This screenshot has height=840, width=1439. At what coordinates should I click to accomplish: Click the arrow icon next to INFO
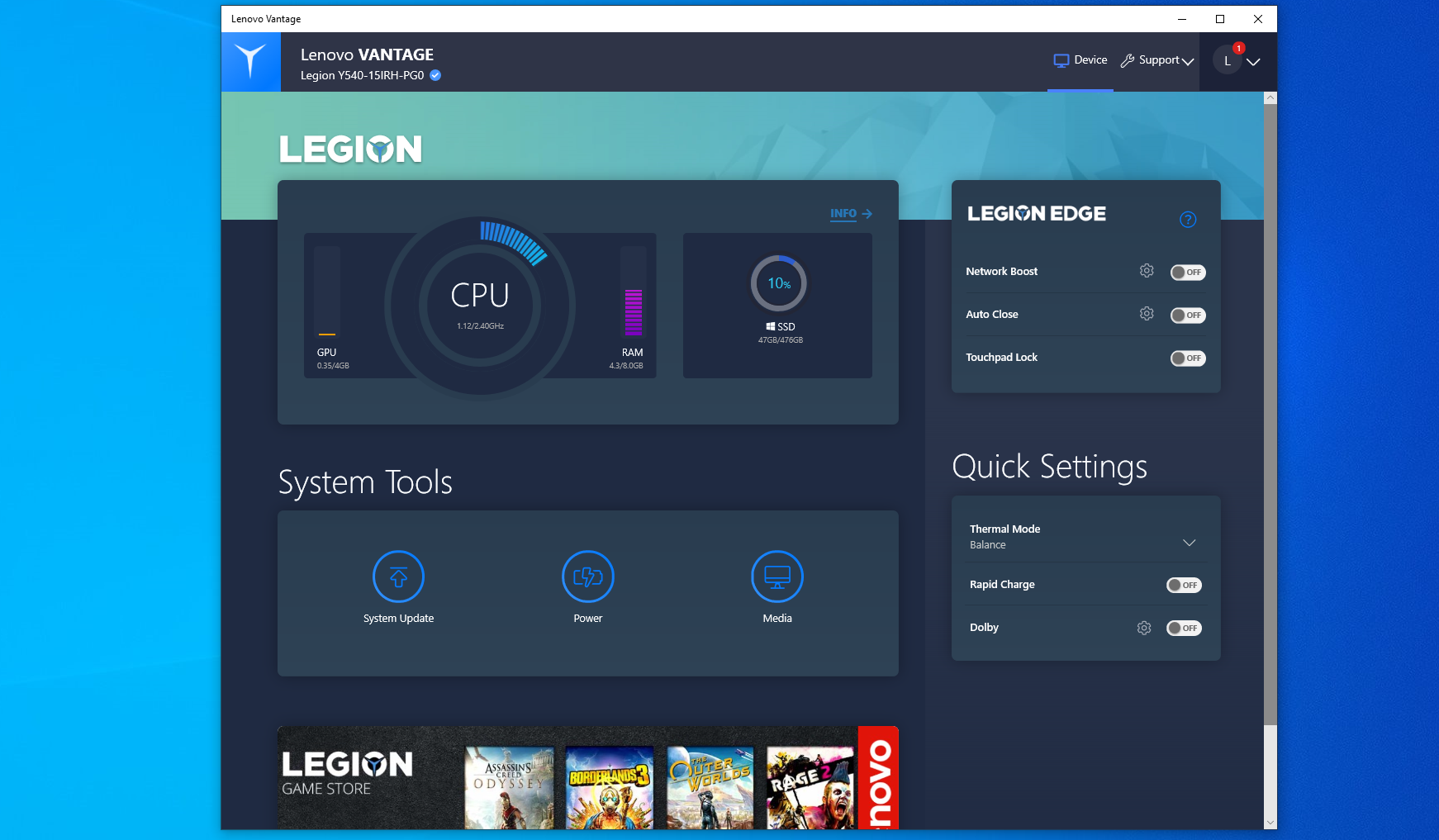pyautogui.click(x=867, y=214)
